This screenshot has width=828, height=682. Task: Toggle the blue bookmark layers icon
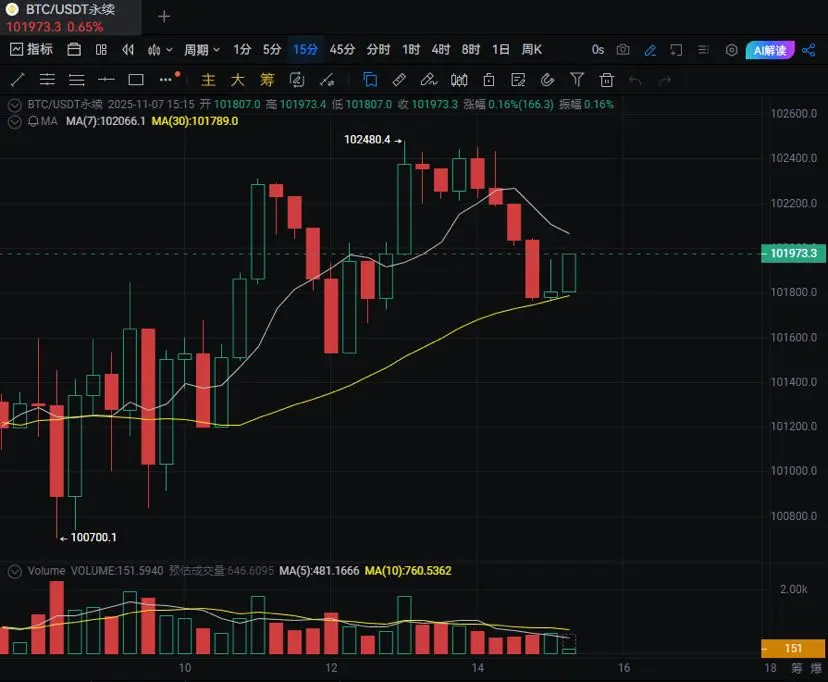click(x=370, y=80)
